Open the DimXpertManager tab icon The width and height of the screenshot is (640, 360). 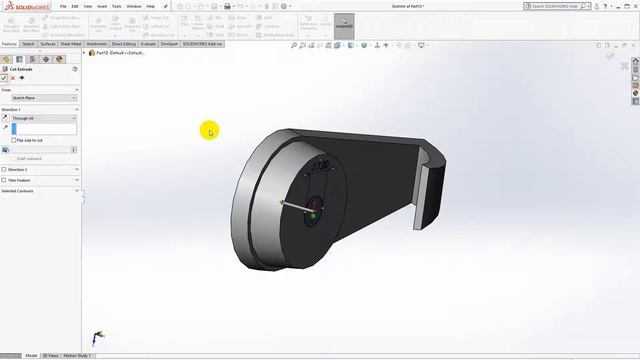point(46,60)
